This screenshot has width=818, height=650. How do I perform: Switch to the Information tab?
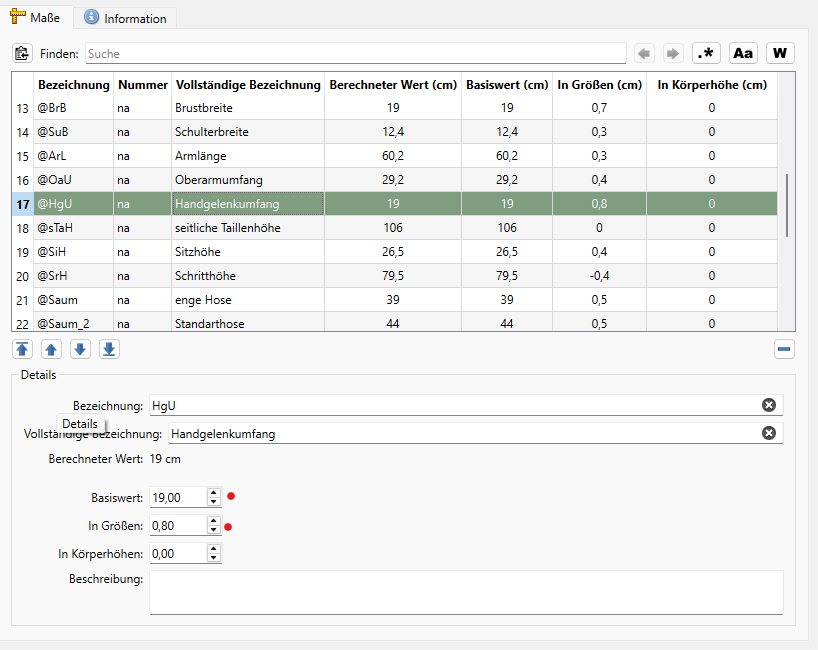pyautogui.click(x=125, y=18)
